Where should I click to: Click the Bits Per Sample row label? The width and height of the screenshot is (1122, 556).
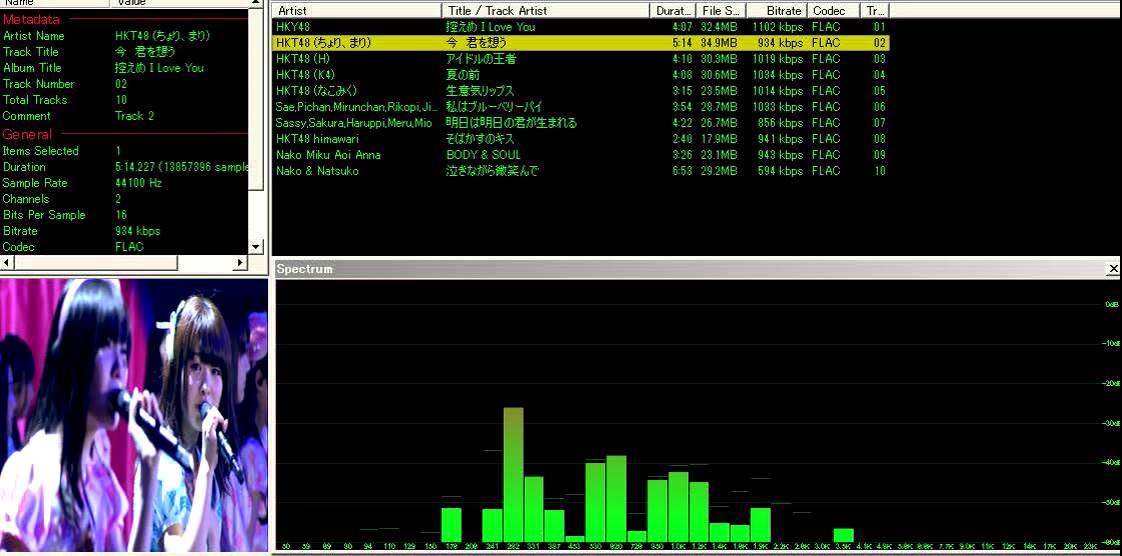[44, 215]
